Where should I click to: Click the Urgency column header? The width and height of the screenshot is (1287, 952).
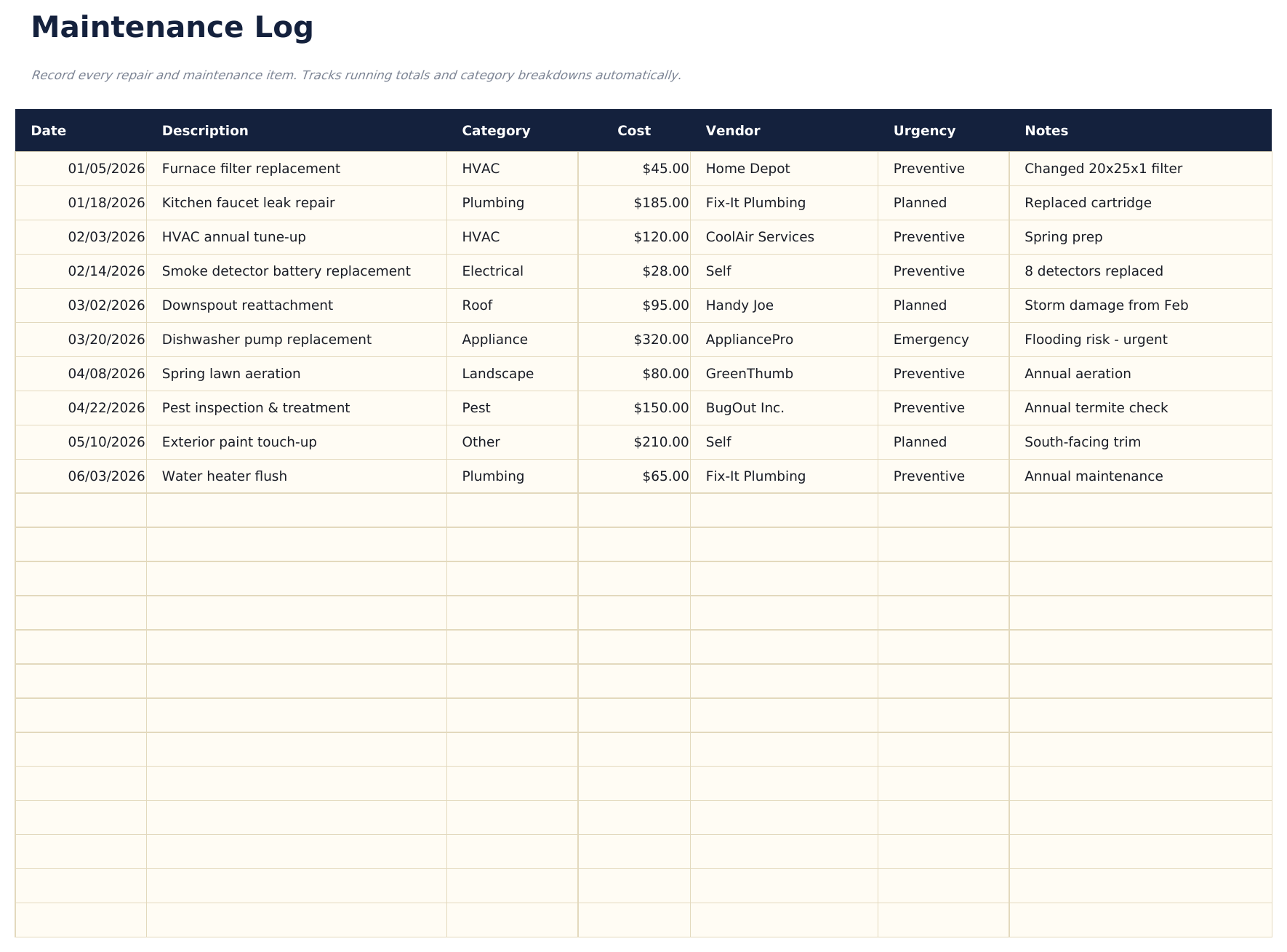pyautogui.click(x=924, y=130)
